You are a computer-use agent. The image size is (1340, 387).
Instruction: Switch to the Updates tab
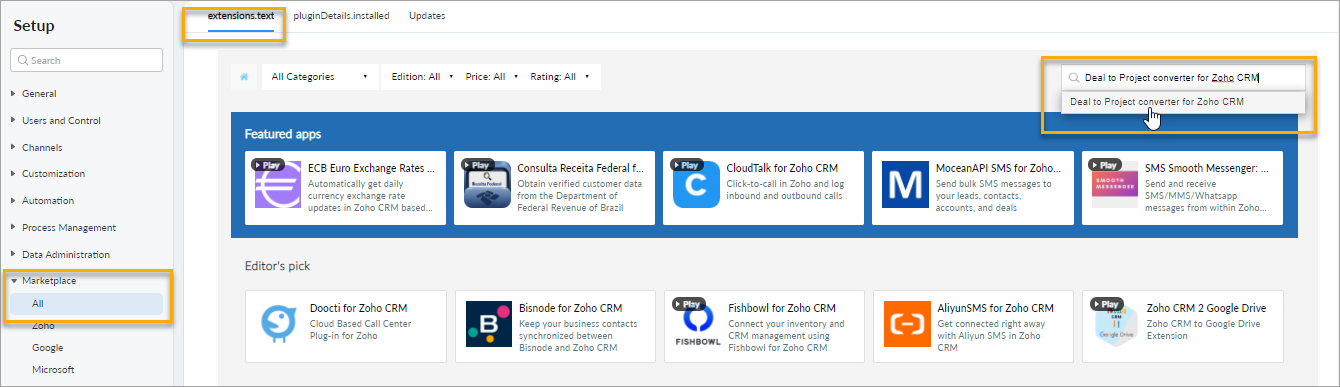pos(427,16)
